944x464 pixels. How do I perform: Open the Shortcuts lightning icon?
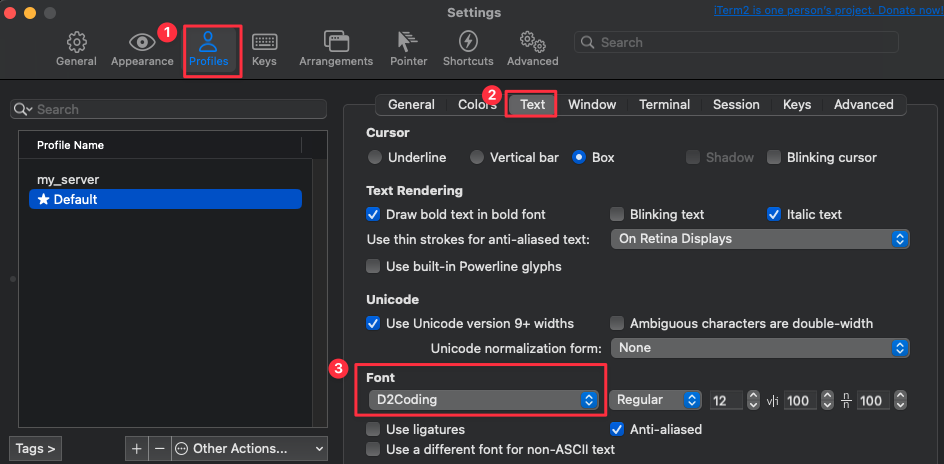[468, 42]
